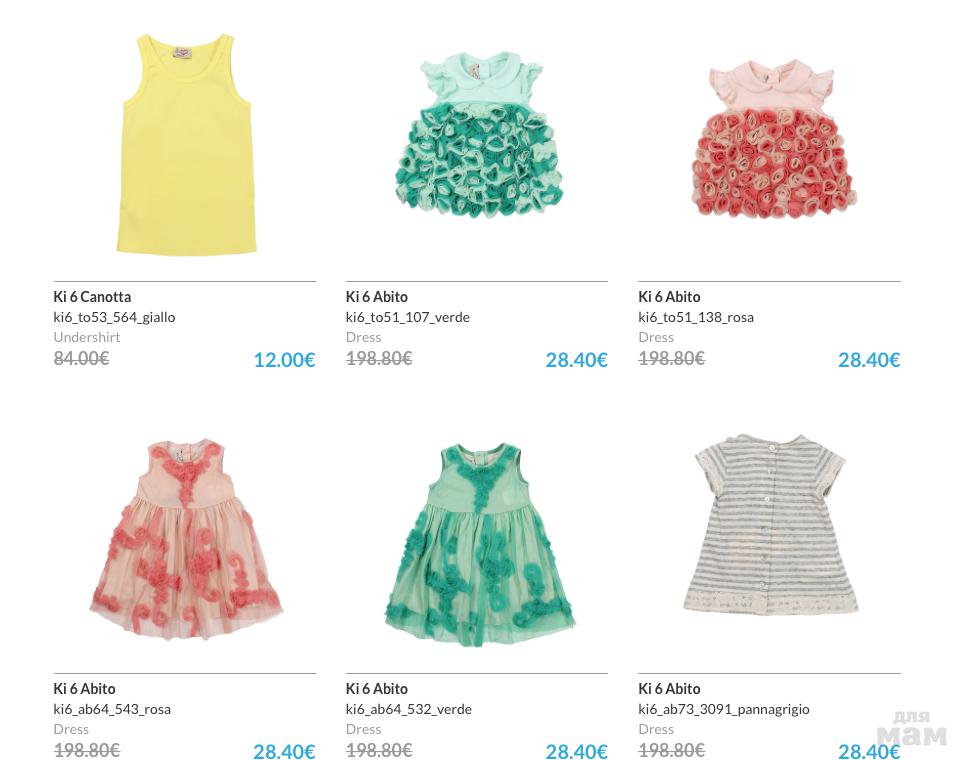The height and width of the screenshot is (760, 962).
Task: Select product code ki6_ab64_532_verde
Action: [409, 709]
